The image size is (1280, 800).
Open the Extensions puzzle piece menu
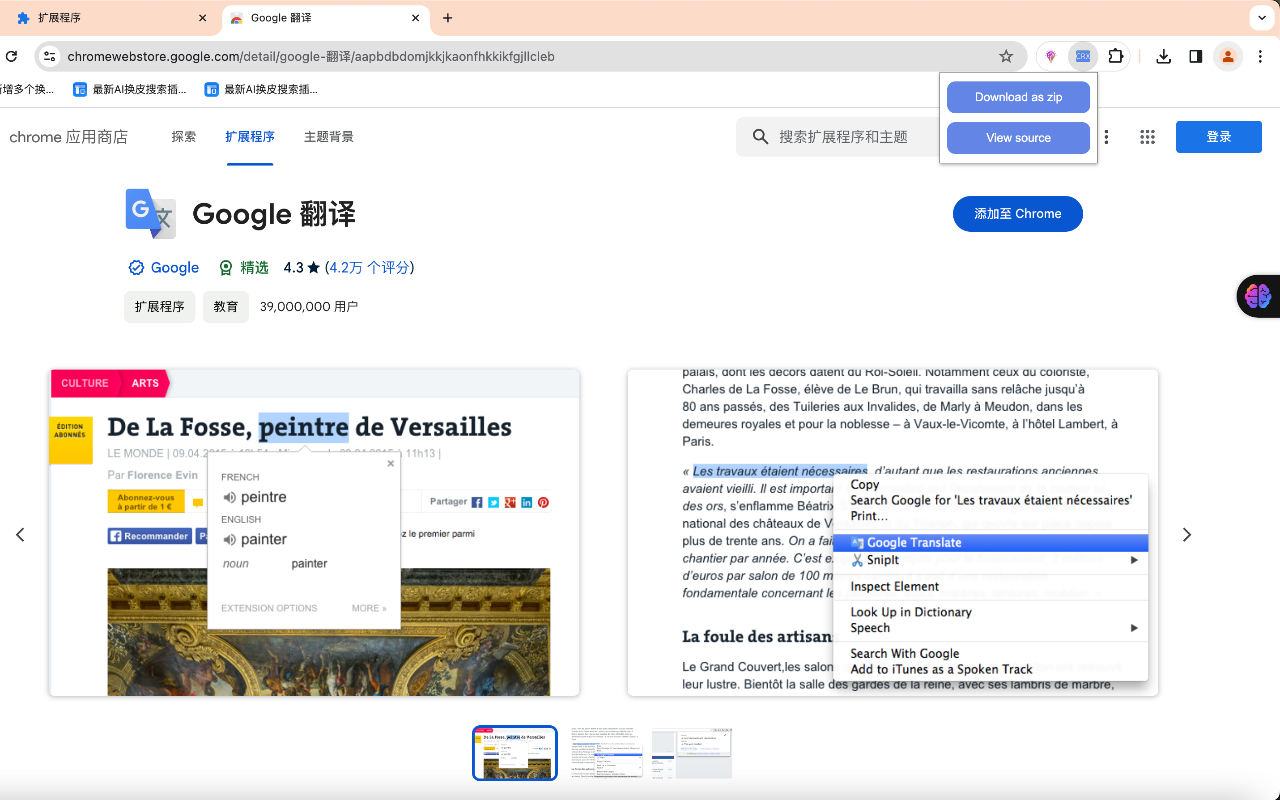point(1116,57)
